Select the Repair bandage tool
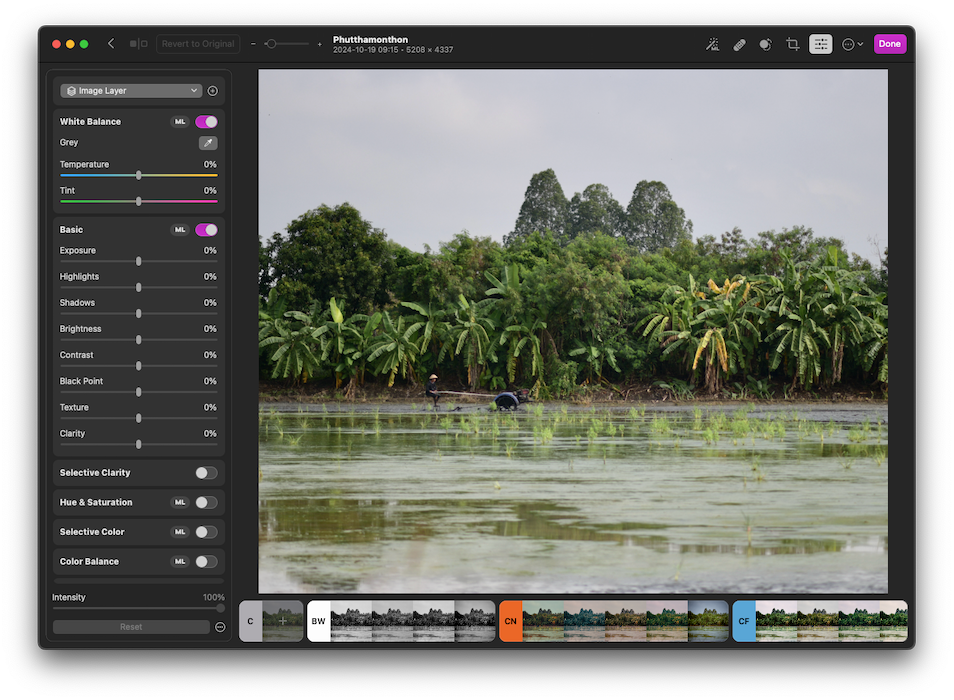 tap(739, 44)
